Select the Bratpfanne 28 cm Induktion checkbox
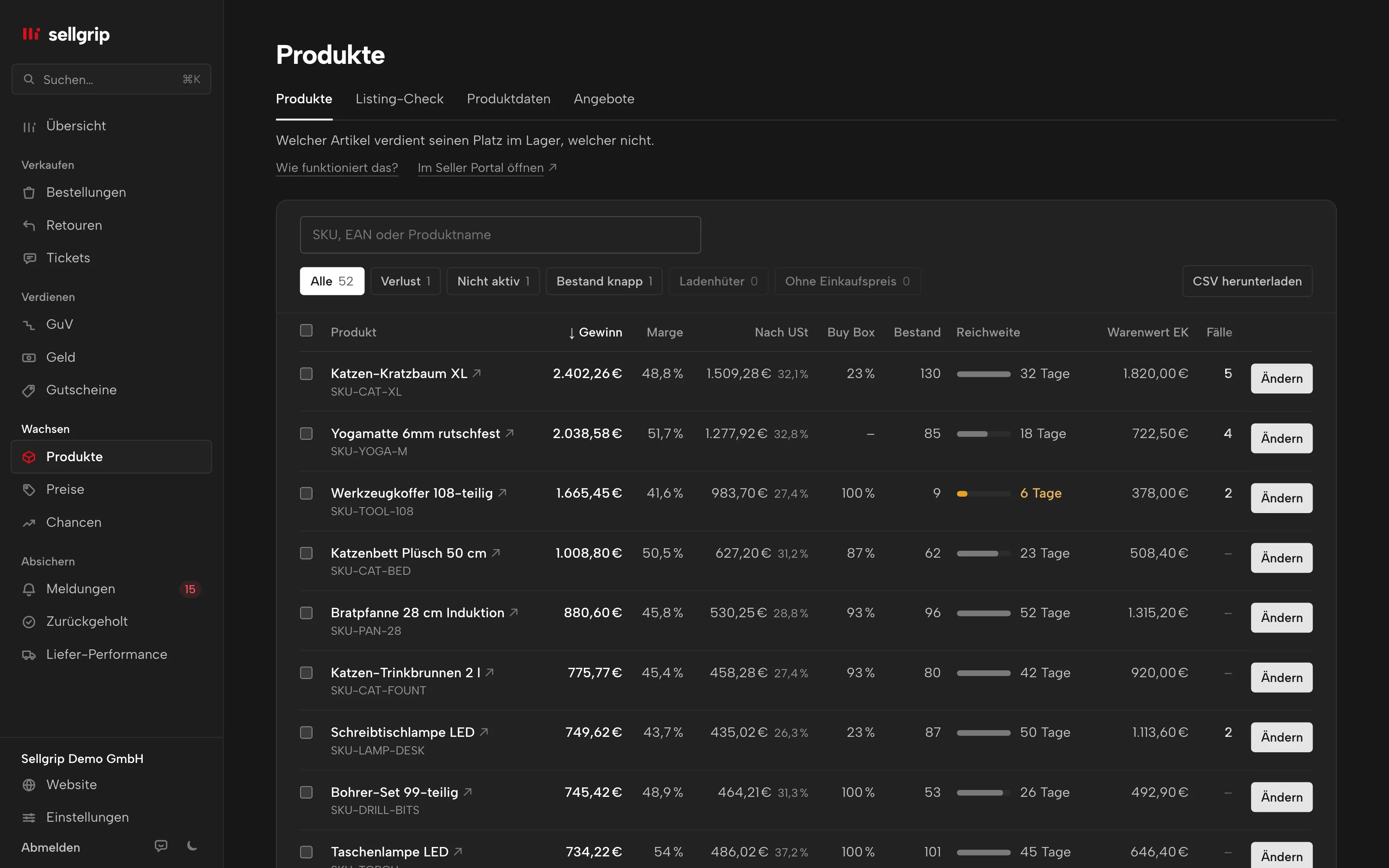Screen dimensions: 1389x868 click(x=307, y=613)
